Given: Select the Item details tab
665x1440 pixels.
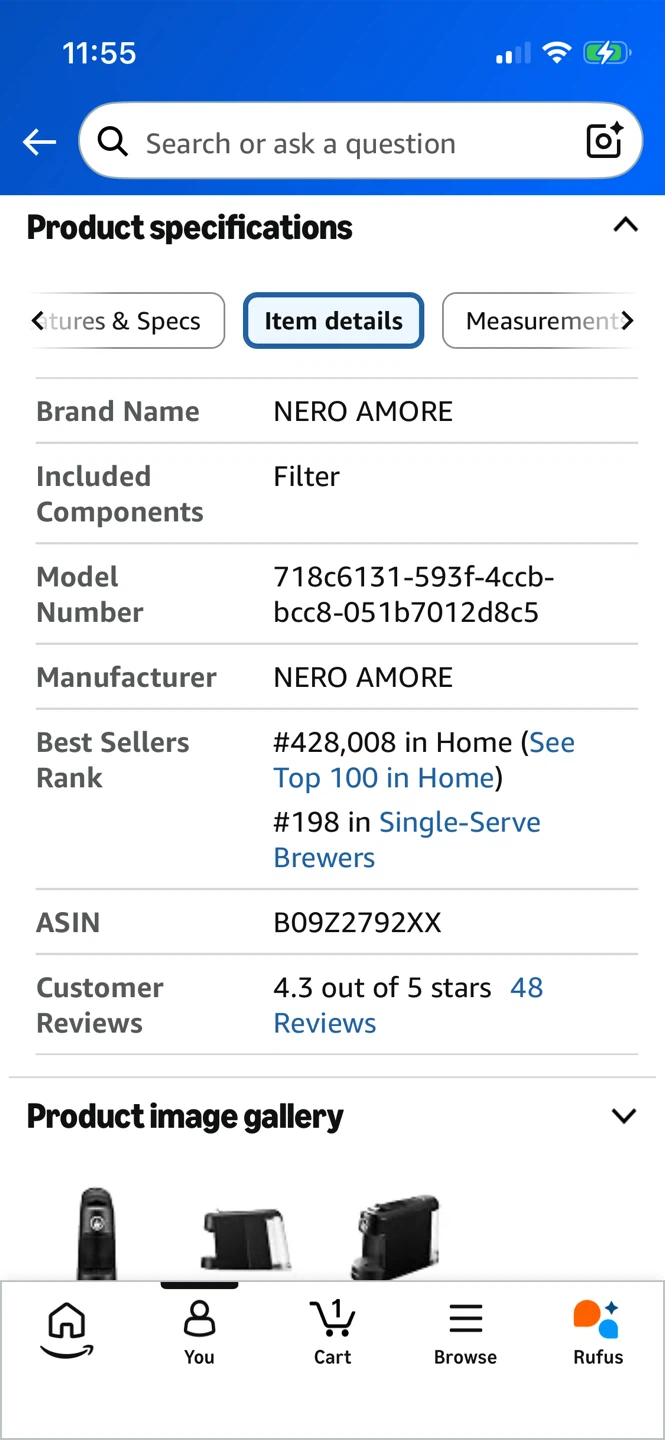Looking at the screenshot, I should pos(333,321).
